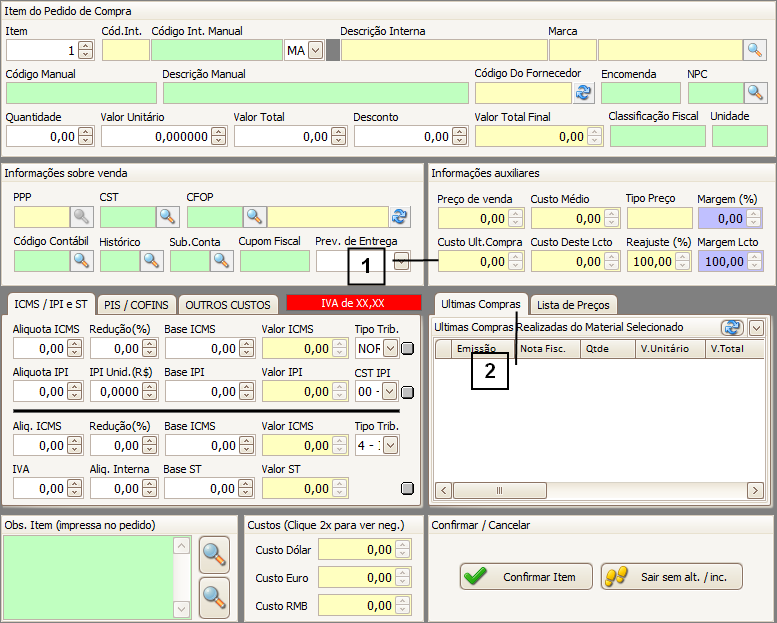Click into the Quantidade input field
The image size is (777, 623).
(x=42, y=136)
